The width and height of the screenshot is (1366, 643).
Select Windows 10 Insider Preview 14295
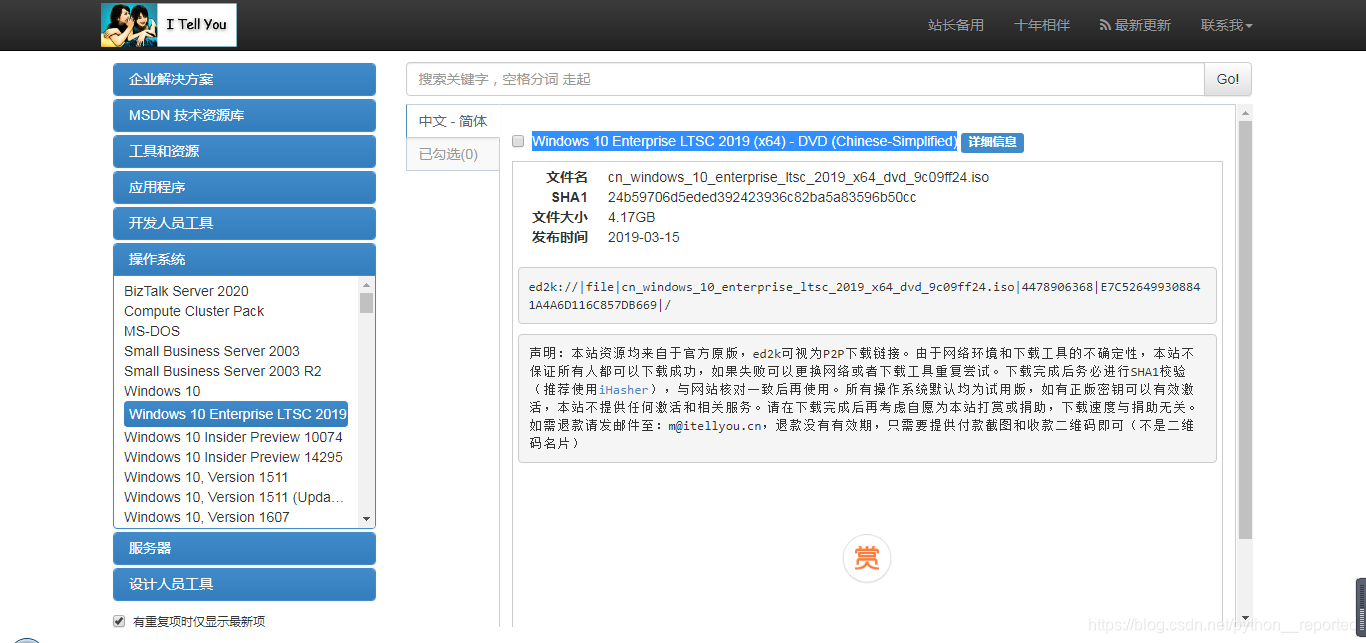click(233, 457)
